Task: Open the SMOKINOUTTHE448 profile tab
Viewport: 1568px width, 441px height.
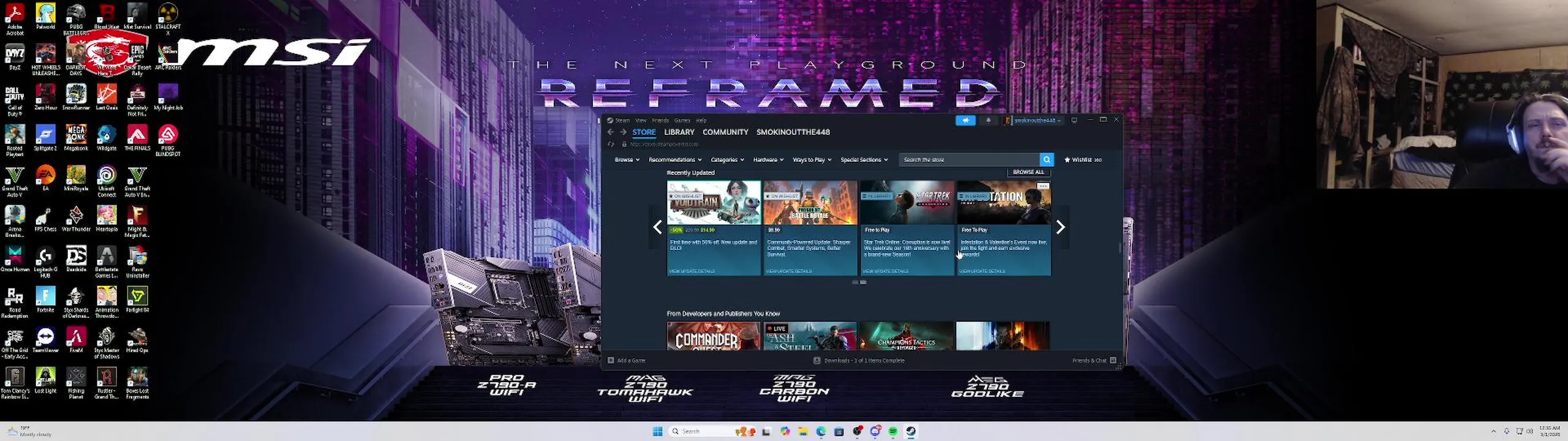Action: pos(793,132)
